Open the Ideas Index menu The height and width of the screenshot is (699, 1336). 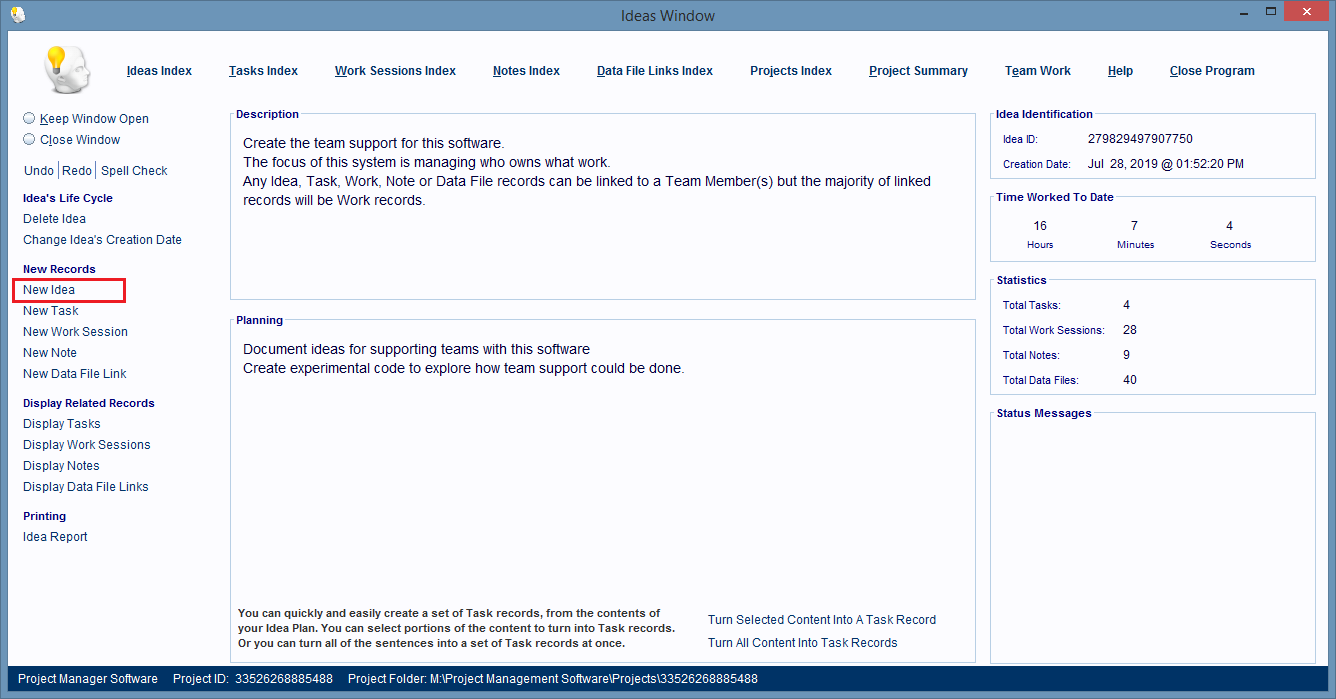(159, 71)
